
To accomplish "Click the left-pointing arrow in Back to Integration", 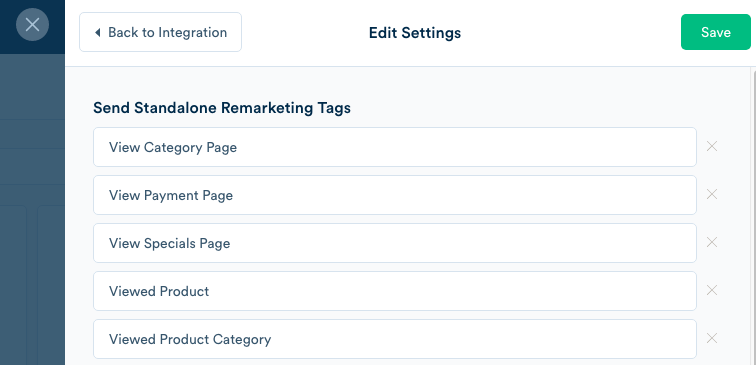I will tap(97, 33).
